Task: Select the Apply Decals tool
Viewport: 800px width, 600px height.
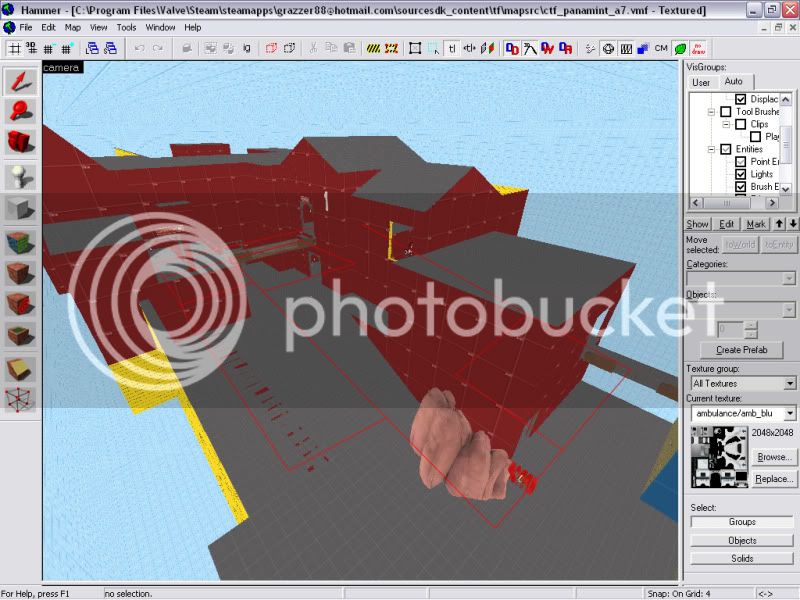Action: 20,304
